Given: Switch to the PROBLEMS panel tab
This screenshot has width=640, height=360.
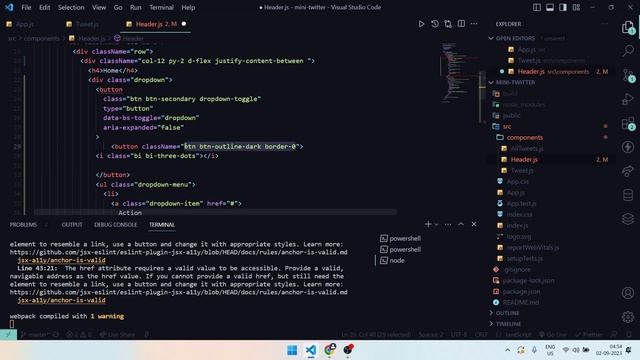Looking at the screenshot, I should [23, 224].
